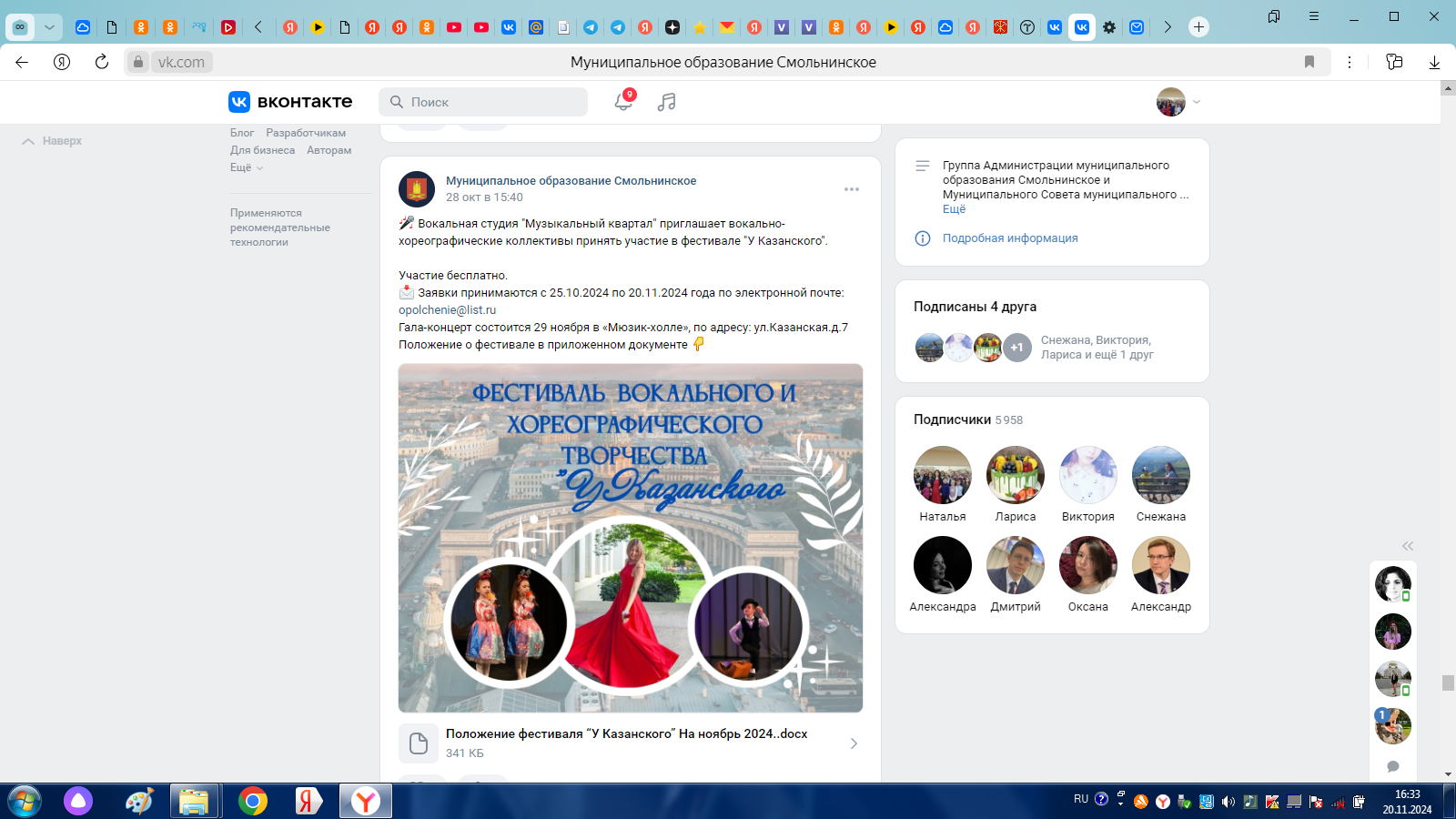Open 'Подробная информация' link
Image resolution: width=1456 pixels, height=819 pixels.
[x=1010, y=238]
